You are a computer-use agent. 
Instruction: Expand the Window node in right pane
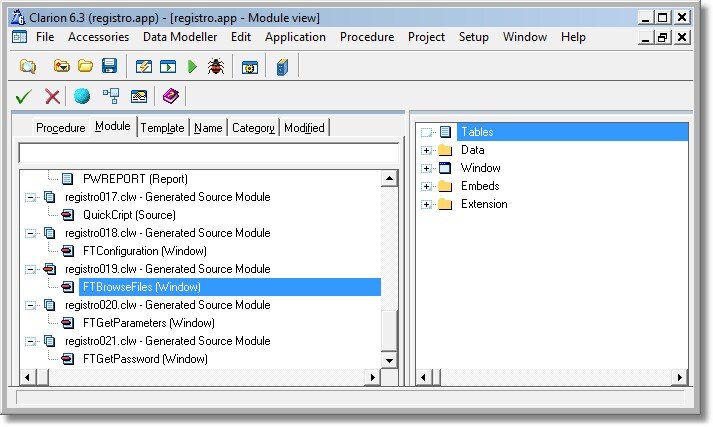tap(426, 168)
